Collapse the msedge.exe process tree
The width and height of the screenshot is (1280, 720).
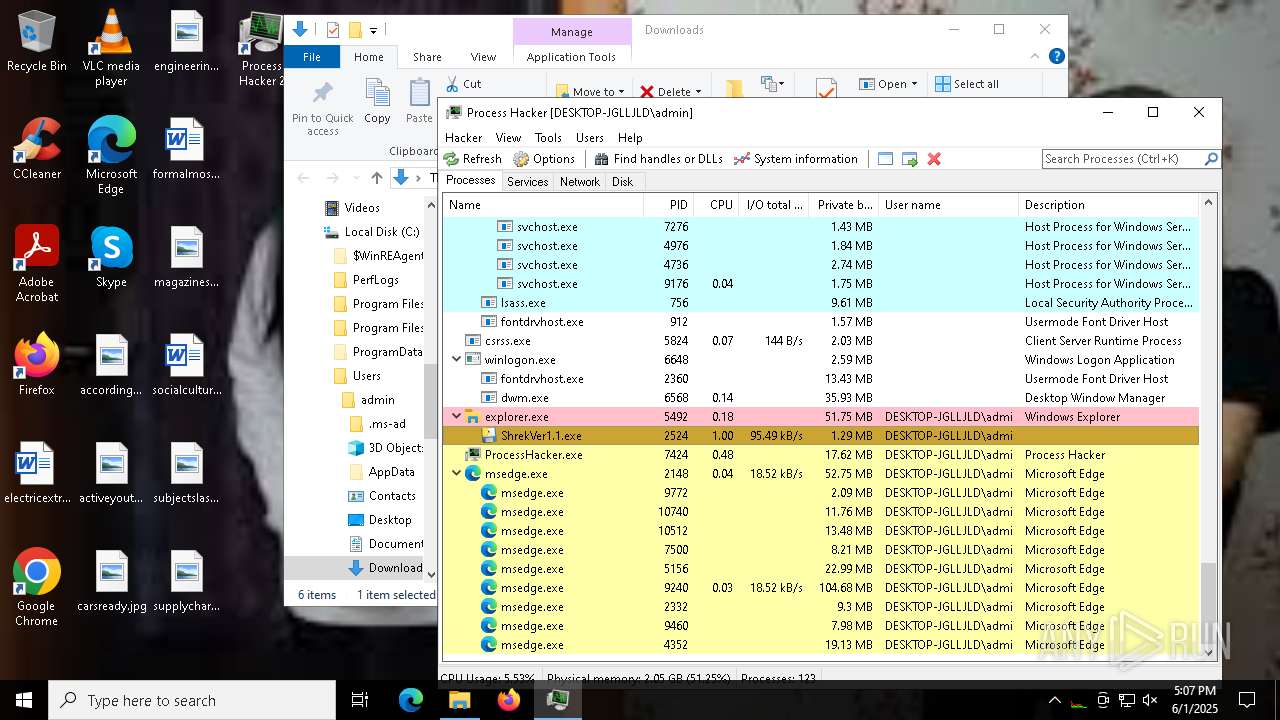click(x=458, y=474)
